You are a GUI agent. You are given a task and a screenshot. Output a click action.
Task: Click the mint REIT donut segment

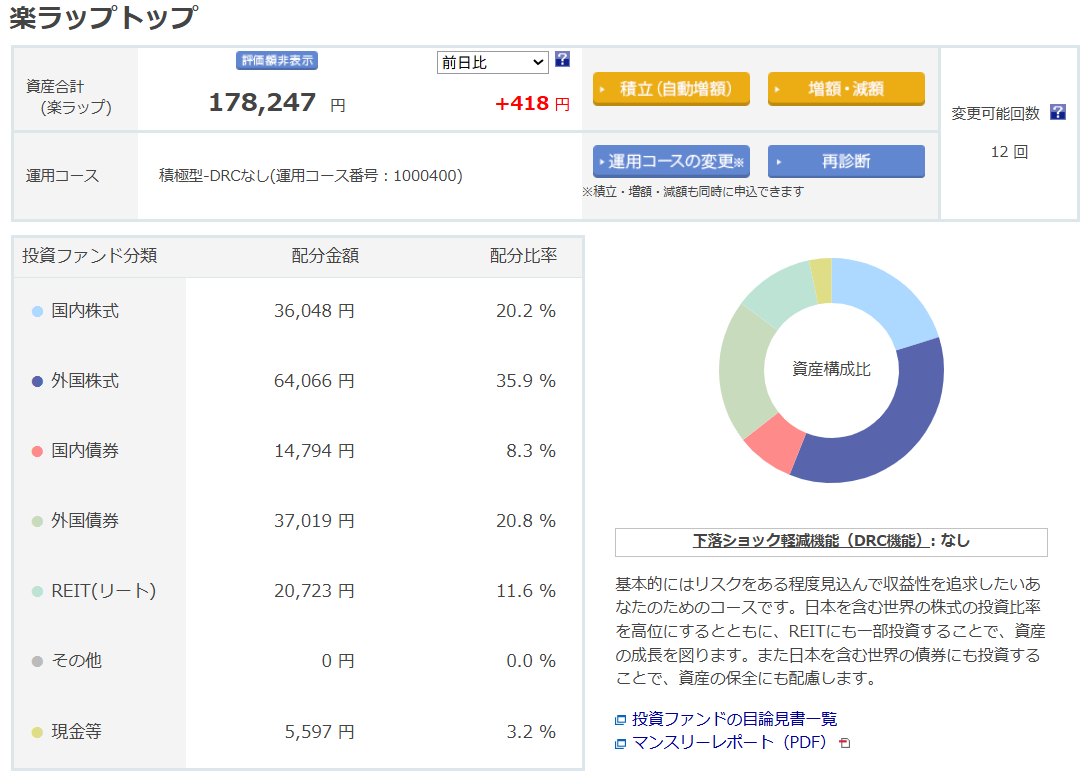(x=782, y=295)
